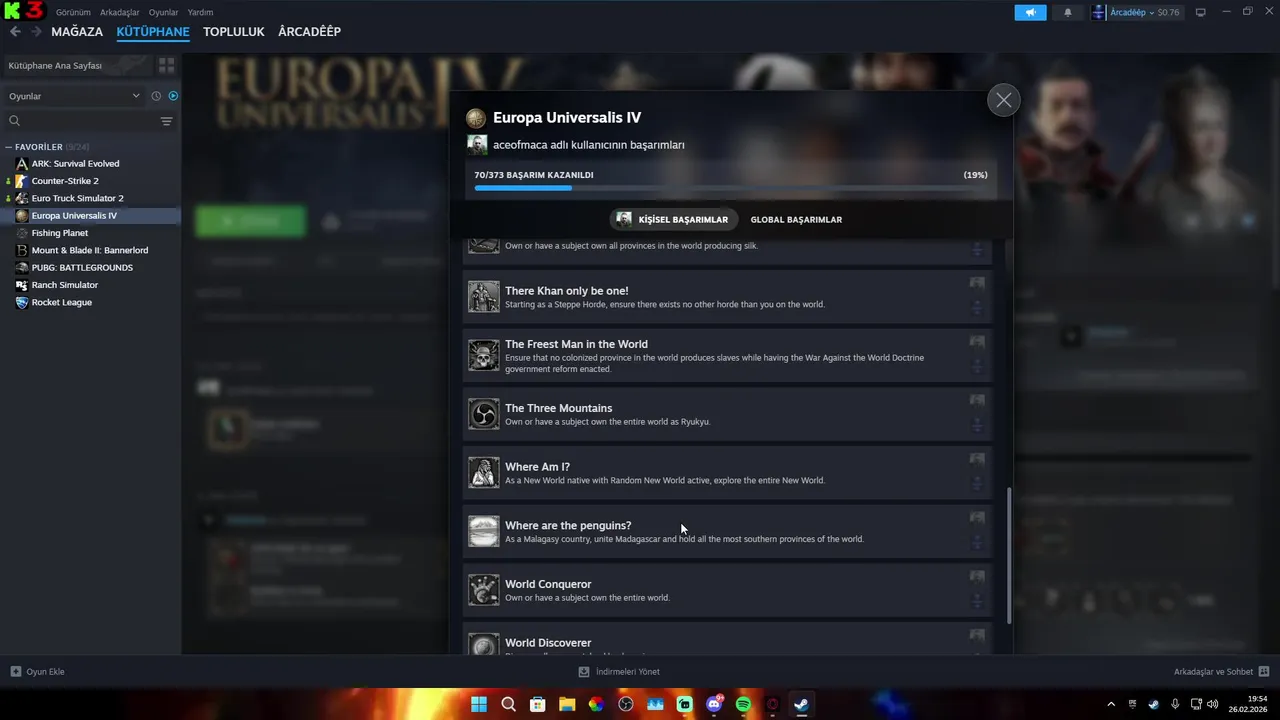Open Discord from taskbar
Viewport: 1280px width, 720px height.
pyautogui.click(x=714, y=704)
